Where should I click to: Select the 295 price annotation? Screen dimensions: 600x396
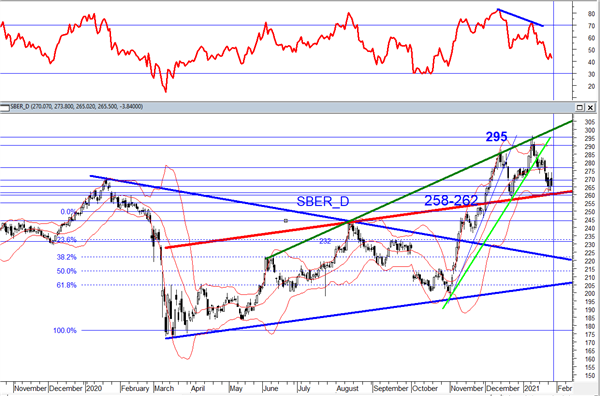click(x=496, y=137)
